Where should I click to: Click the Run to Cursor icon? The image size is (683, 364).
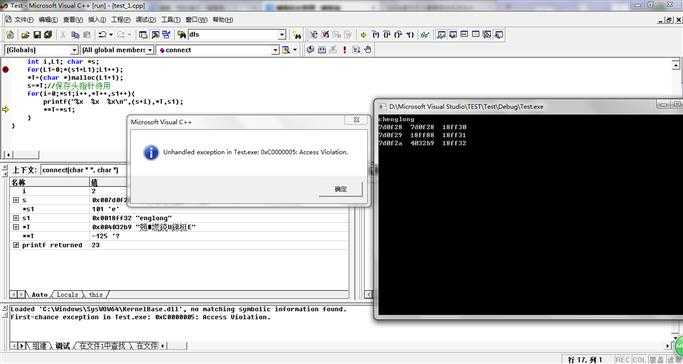tap(410, 34)
